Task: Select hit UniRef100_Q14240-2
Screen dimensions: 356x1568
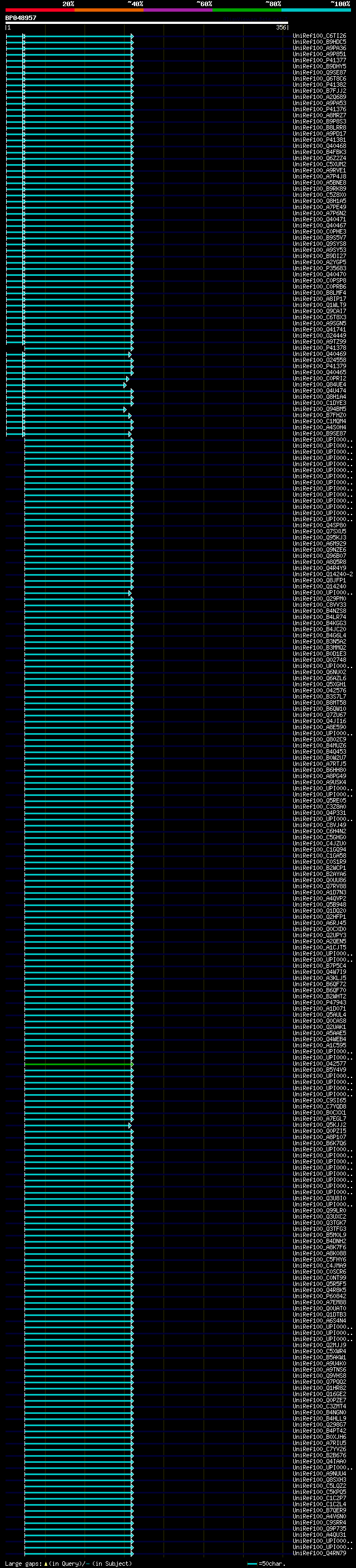Action: 323,575
